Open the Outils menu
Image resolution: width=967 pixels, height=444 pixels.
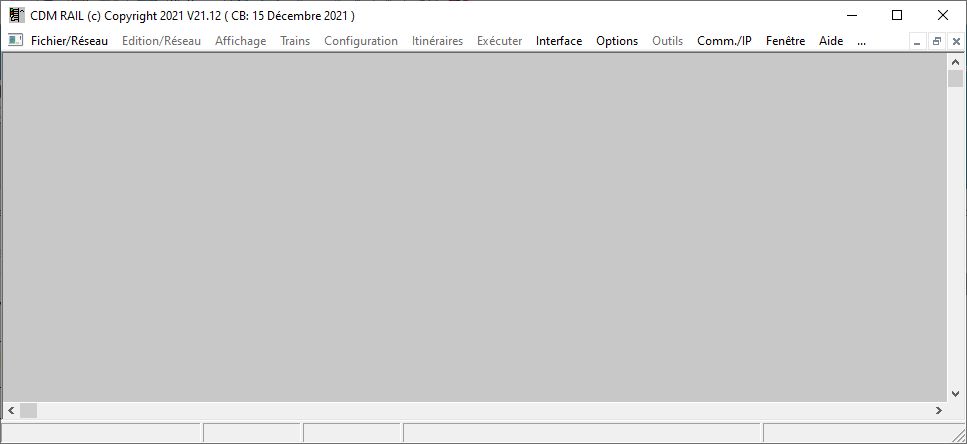667,41
